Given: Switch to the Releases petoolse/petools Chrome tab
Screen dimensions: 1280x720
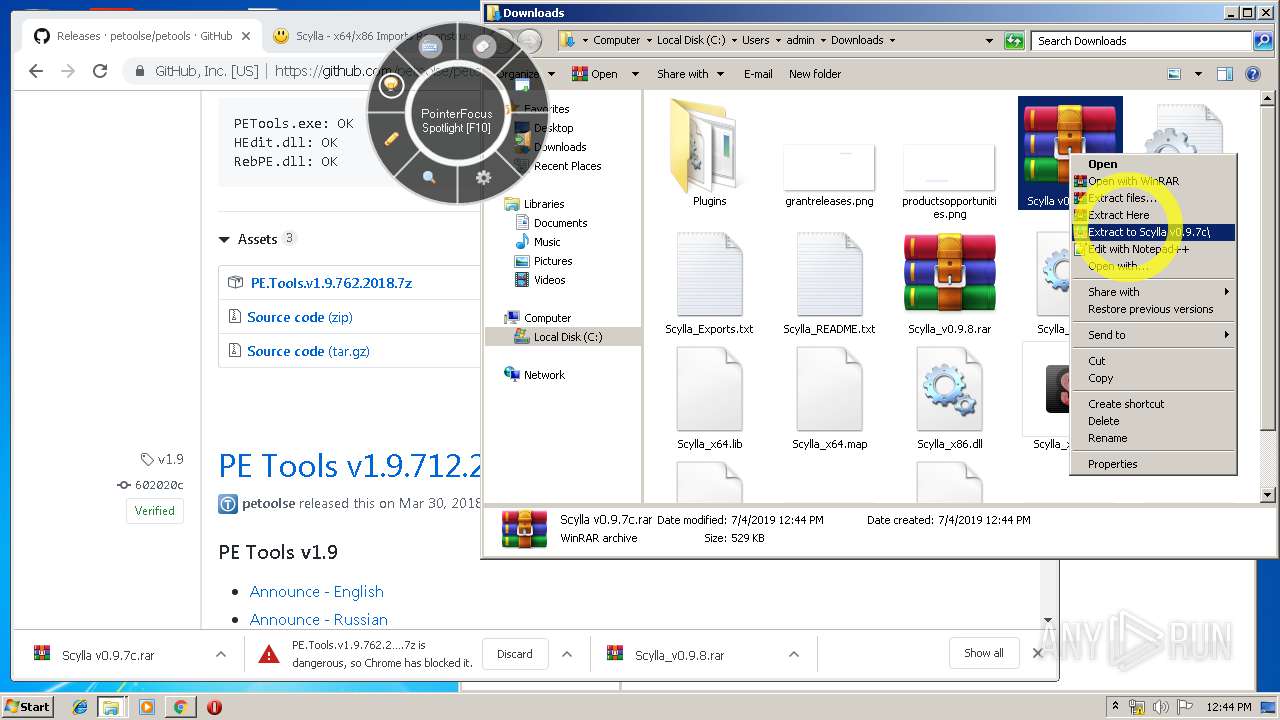Looking at the screenshot, I should coord(142,36).
